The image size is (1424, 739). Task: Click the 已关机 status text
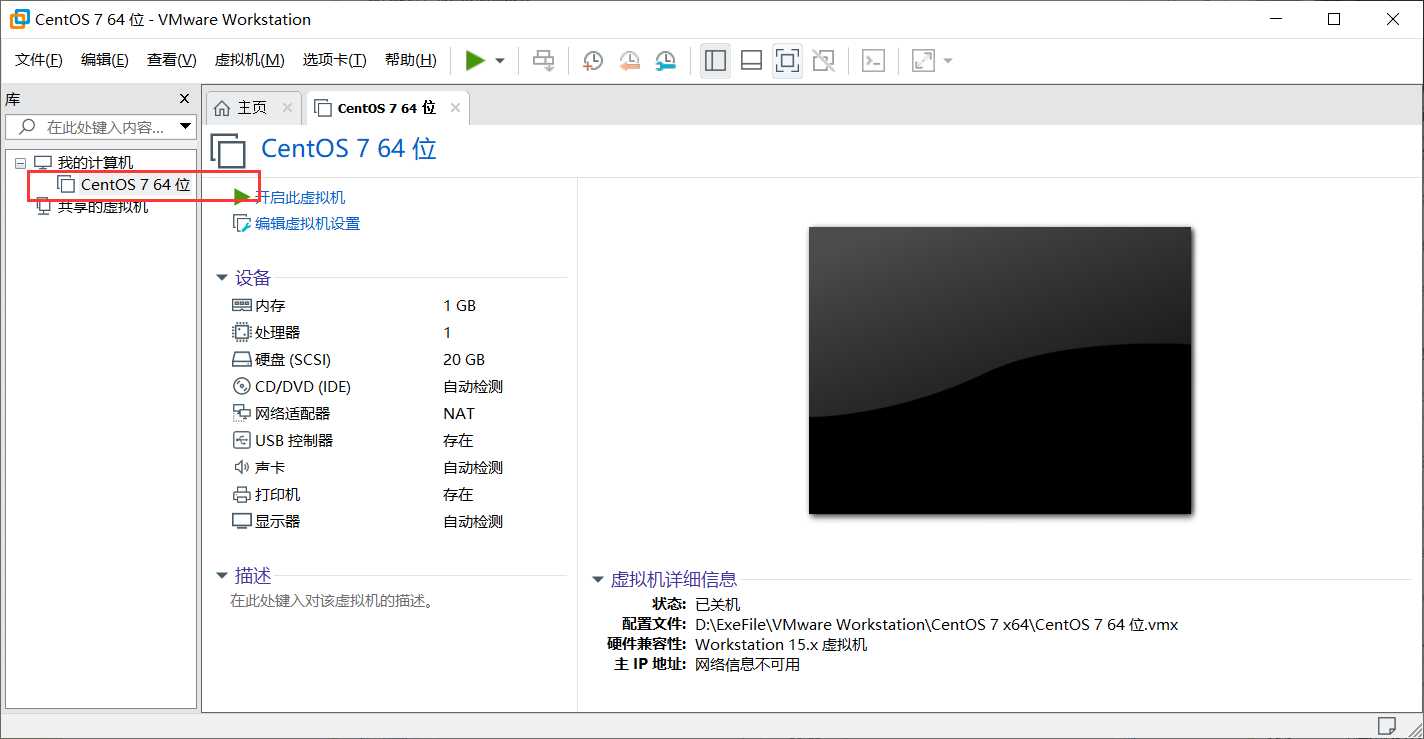click(718, 604)
